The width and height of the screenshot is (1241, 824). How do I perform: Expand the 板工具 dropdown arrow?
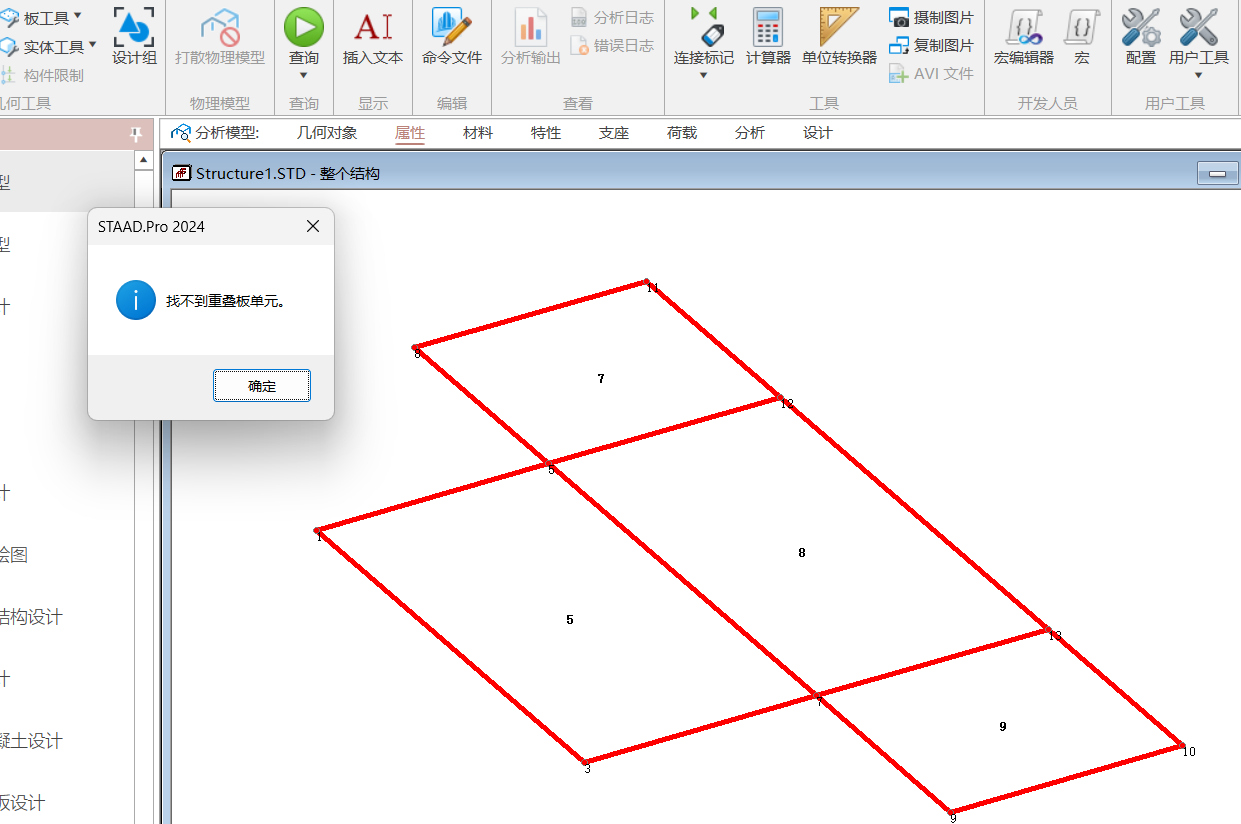[78, 16]
